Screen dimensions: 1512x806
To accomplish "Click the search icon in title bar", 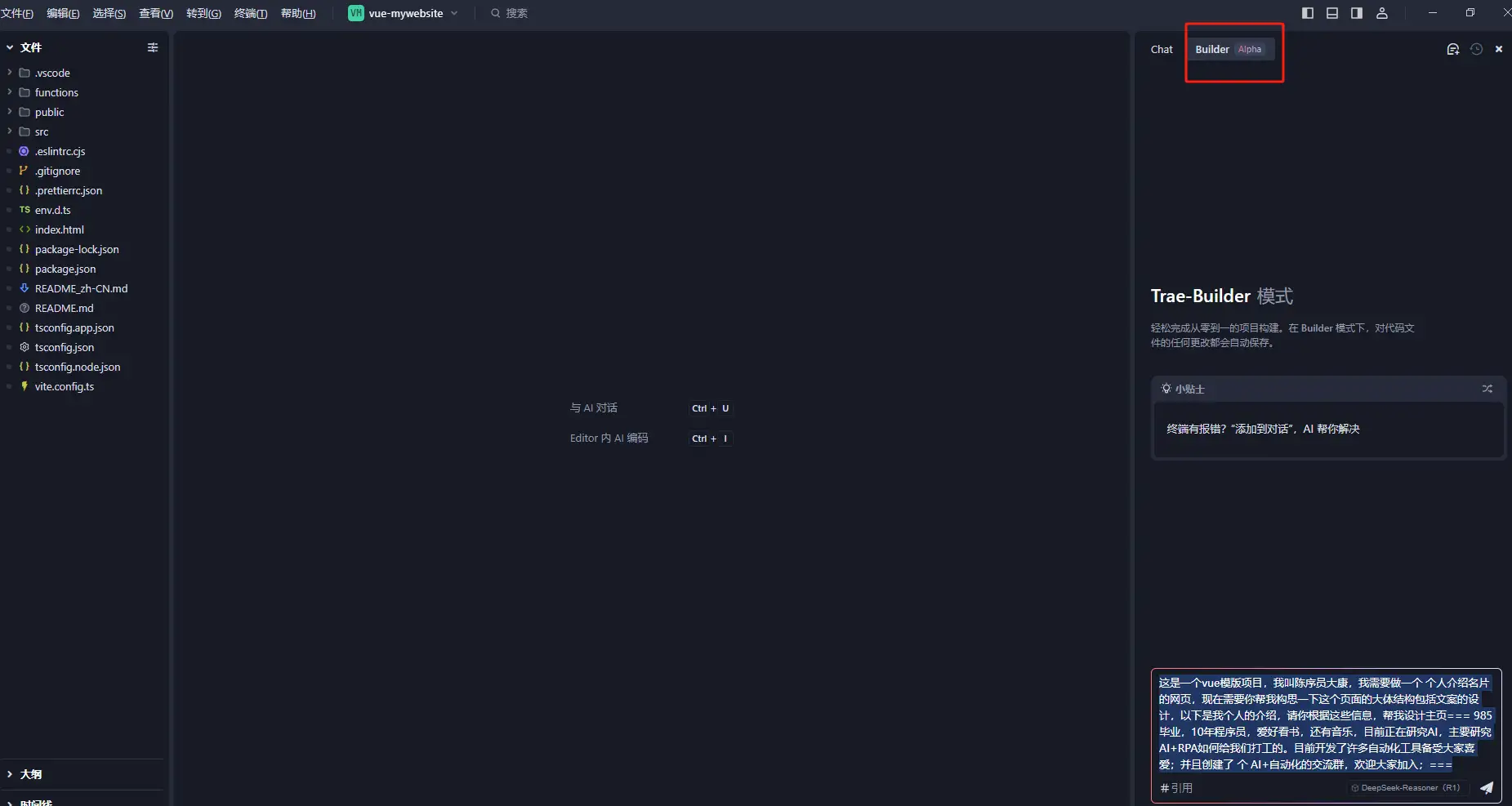I will tap(495, 13).
